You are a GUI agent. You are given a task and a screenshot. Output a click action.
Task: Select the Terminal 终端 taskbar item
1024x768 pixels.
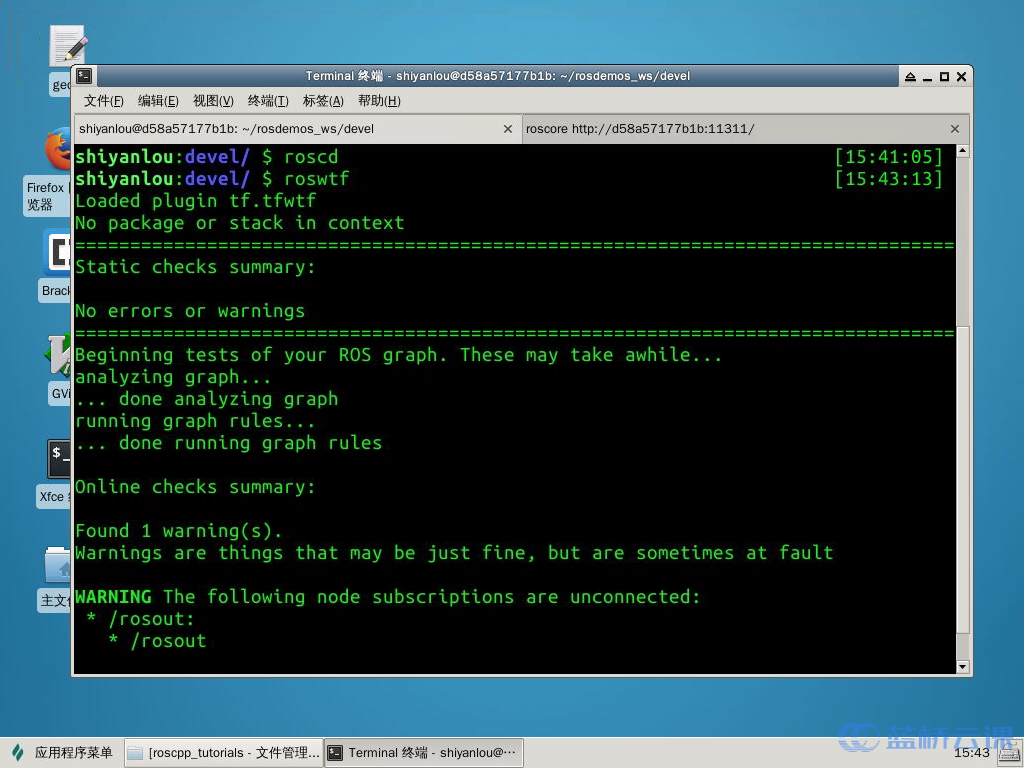pos(424,753)
